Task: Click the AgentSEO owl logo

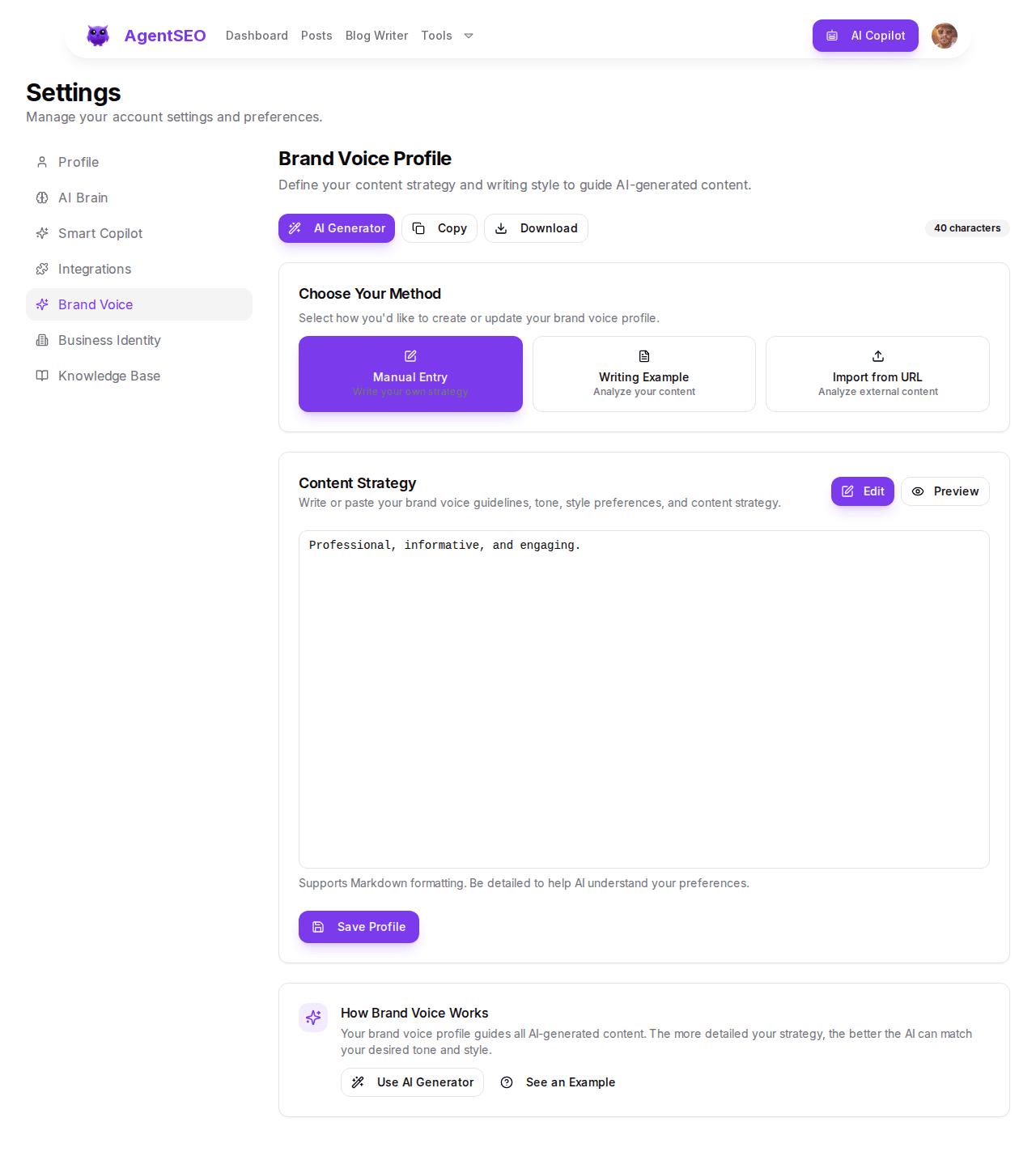Action: click(97, 36)
